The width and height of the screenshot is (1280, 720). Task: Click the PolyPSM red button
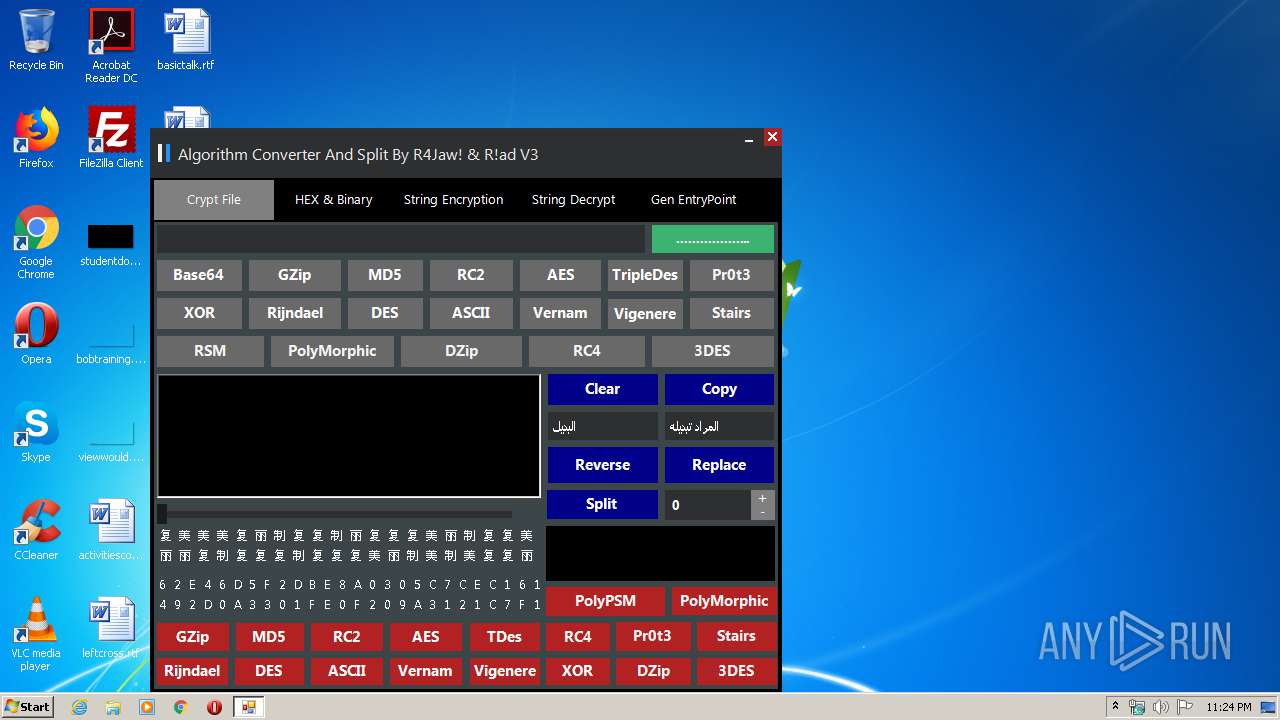[605, 601]
